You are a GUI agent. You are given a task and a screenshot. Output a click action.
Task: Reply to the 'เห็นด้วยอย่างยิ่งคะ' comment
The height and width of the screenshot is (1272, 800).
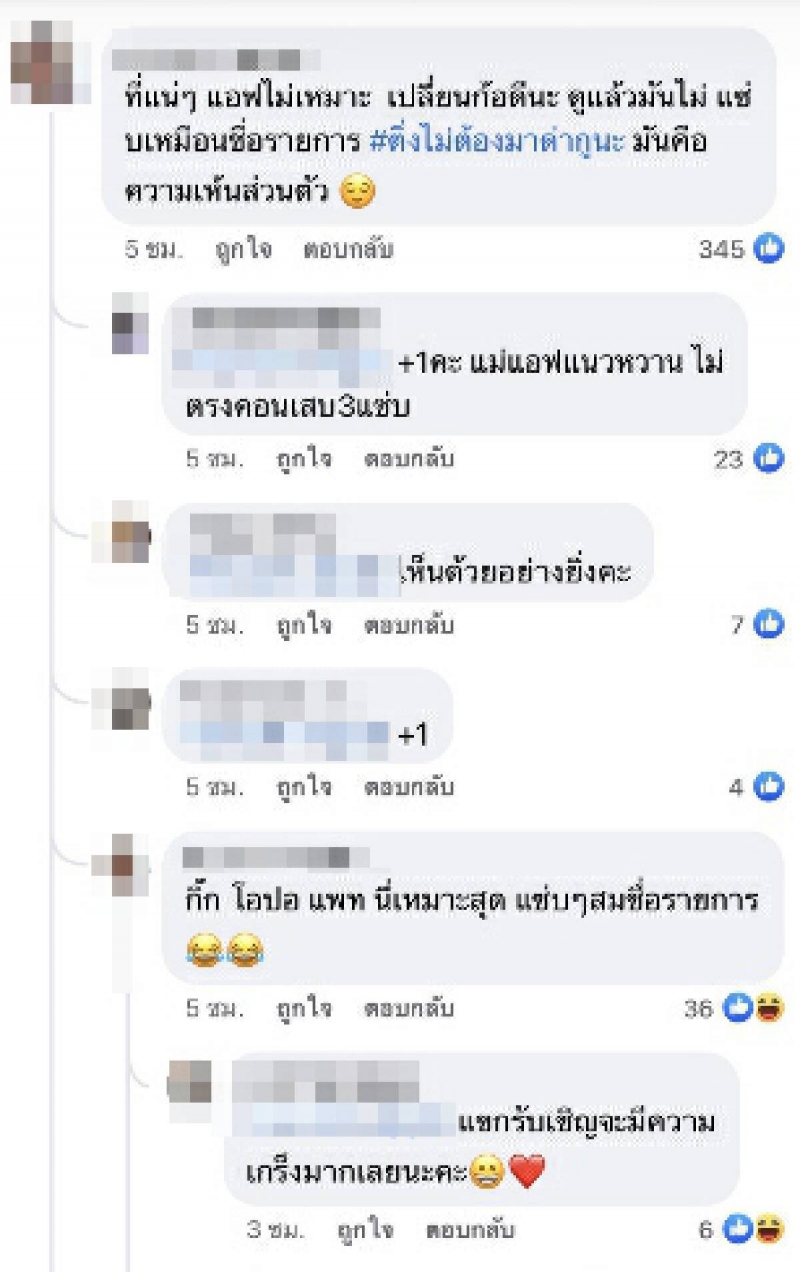[409, 625]
